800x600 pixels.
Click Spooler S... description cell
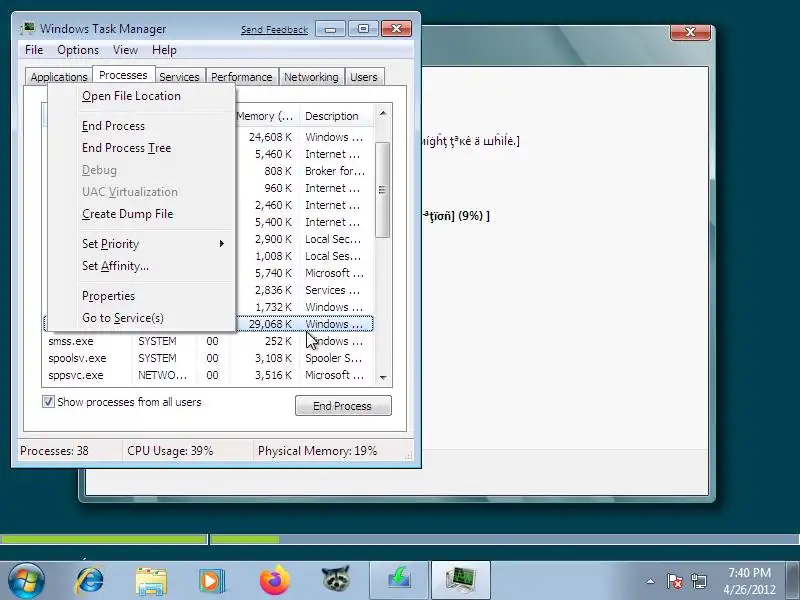tap(334, 358)
